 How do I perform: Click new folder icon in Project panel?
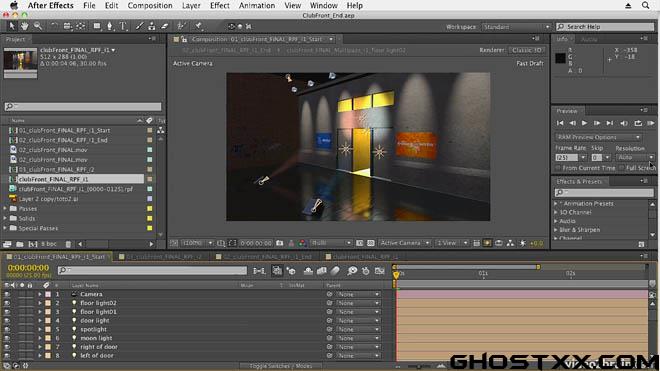[20, 244]
